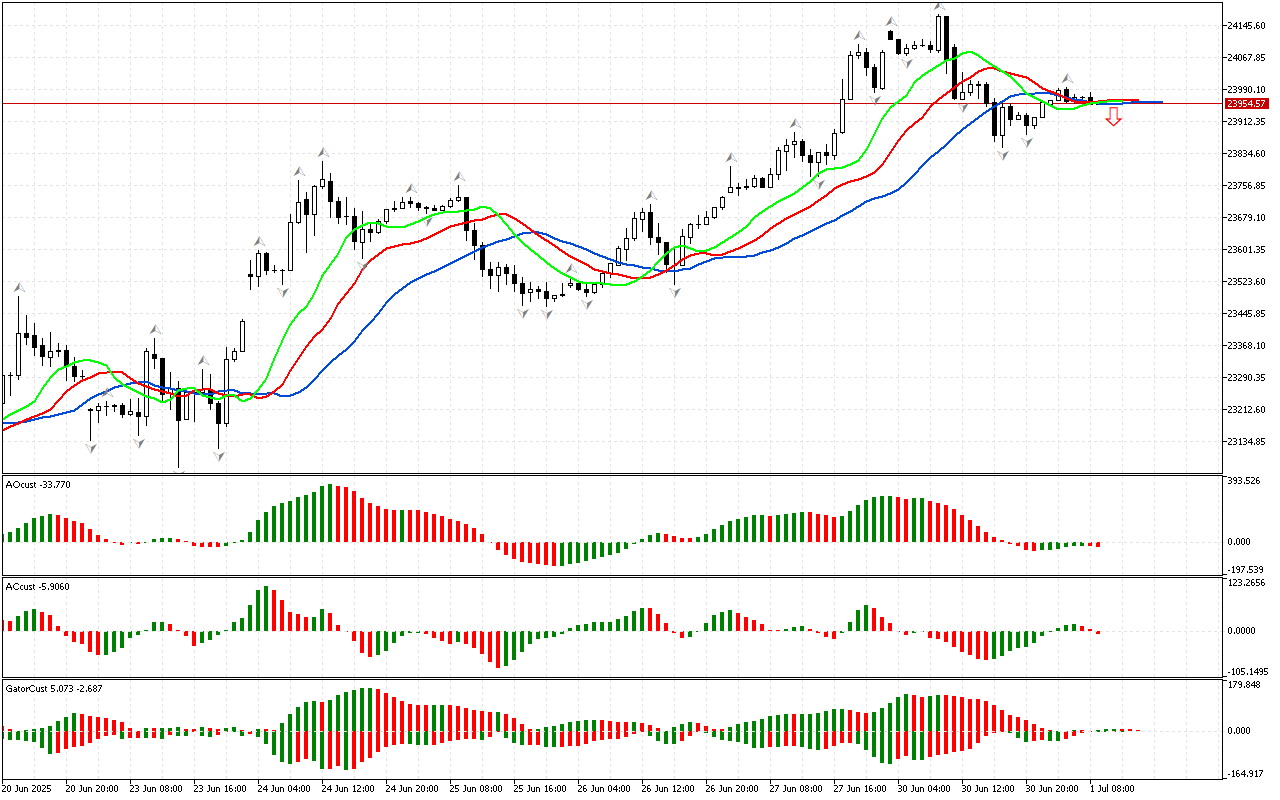Select the ACcust -5.9060 indicator label
This screenshot has height=800, width=1280.
[38, 586]
